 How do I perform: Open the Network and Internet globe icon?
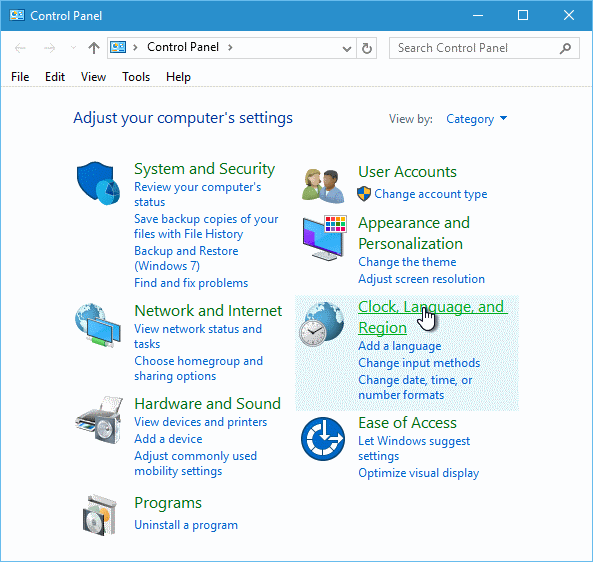98,325
